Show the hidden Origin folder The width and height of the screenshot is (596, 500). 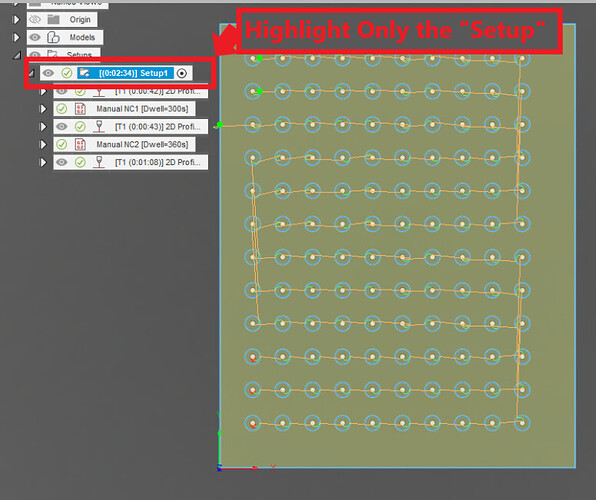click(35, 19)
